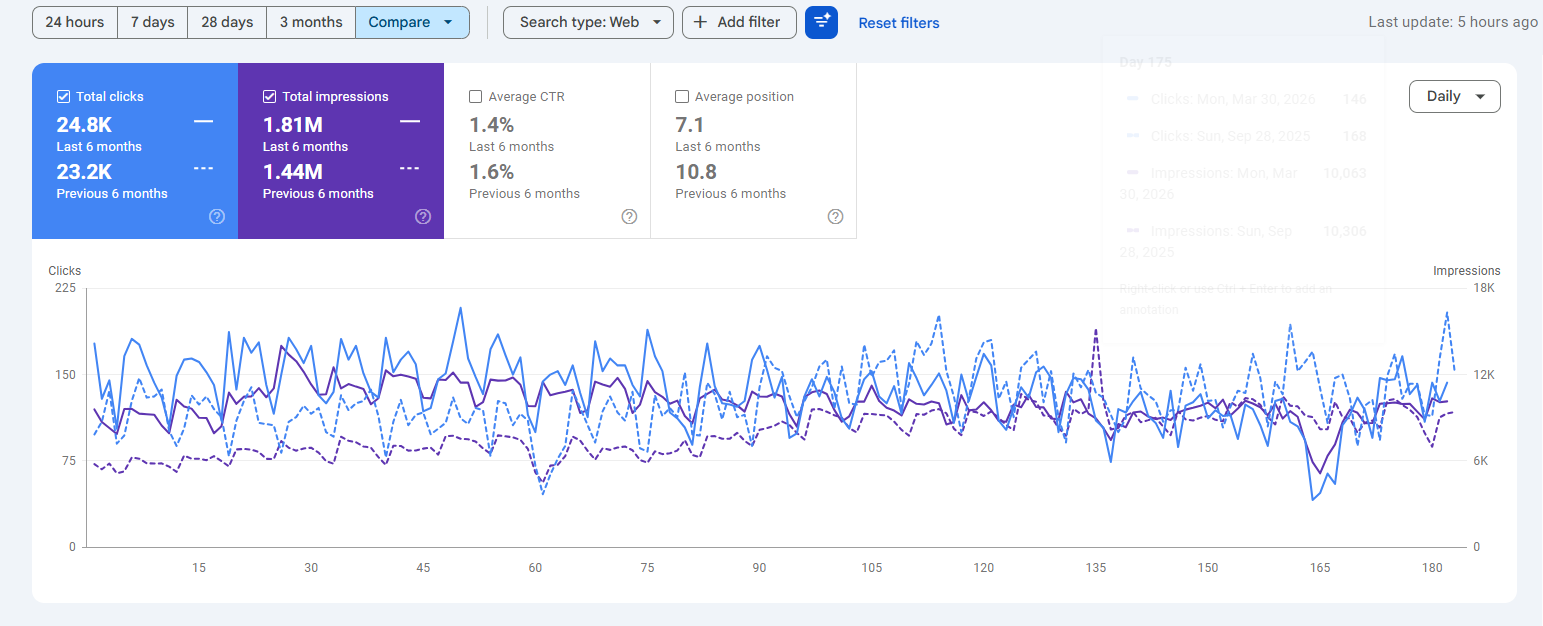The height and width of the screenshot is (626, 1543).
Task: Click the 225 clicks axis tick
Action: point(65,288)
